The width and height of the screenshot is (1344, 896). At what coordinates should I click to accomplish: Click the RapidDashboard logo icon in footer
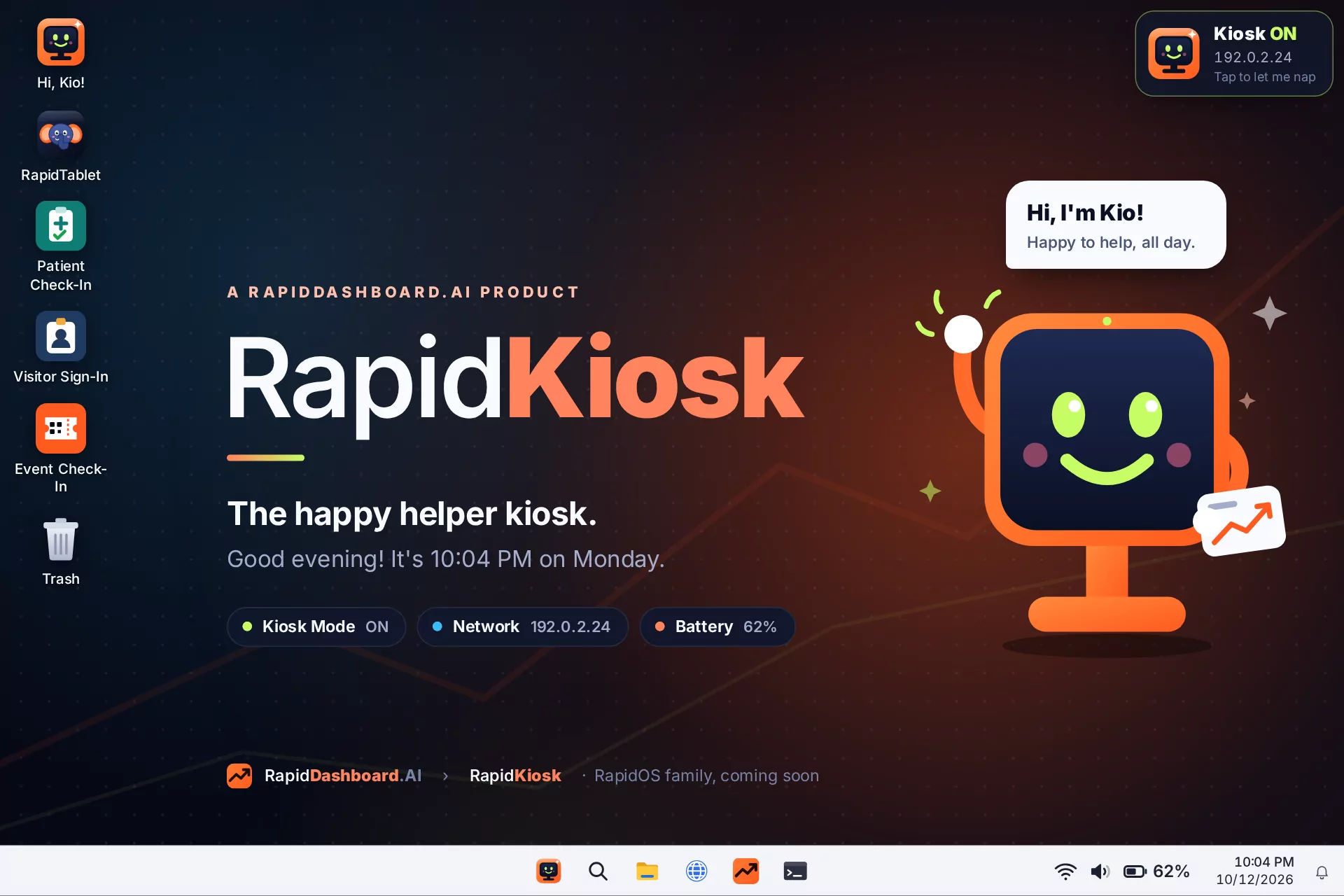pos(239,776)
